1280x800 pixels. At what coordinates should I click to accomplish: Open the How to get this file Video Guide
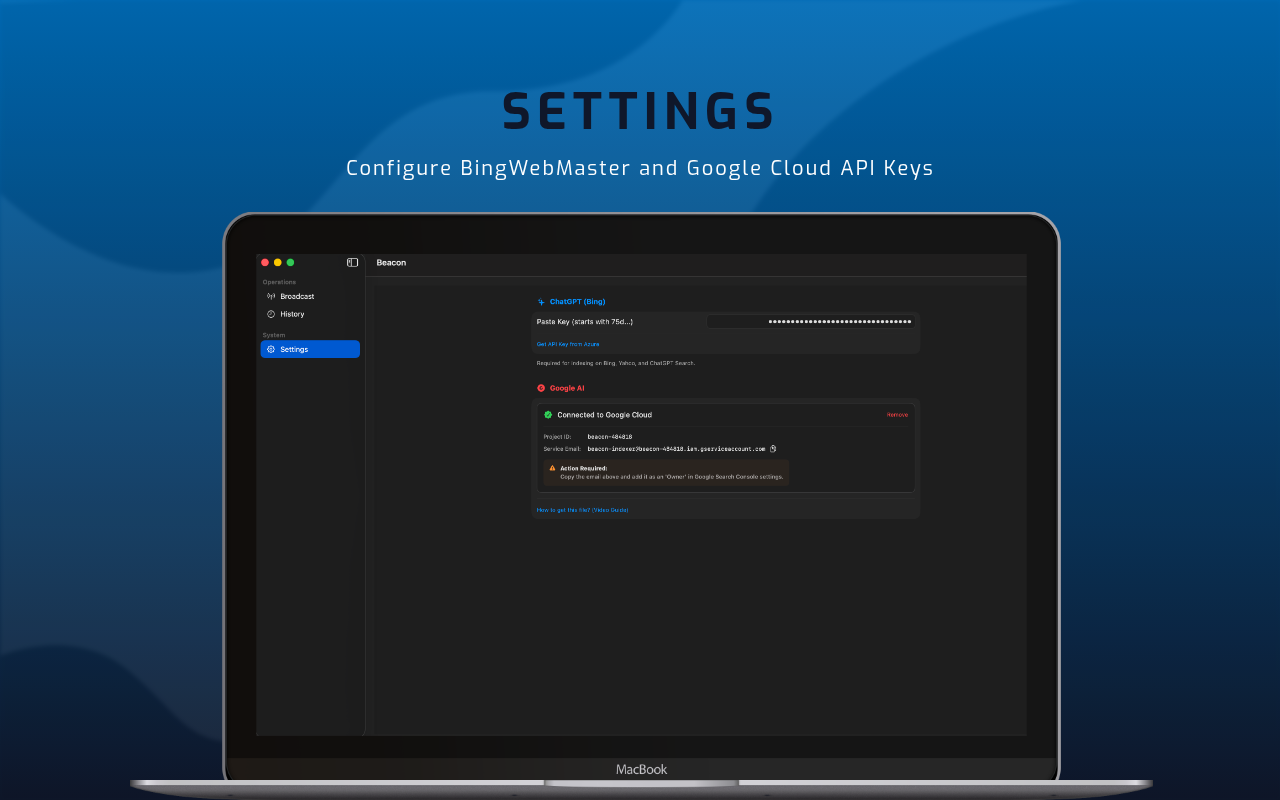pyautogui.click(x=583, y=510)
